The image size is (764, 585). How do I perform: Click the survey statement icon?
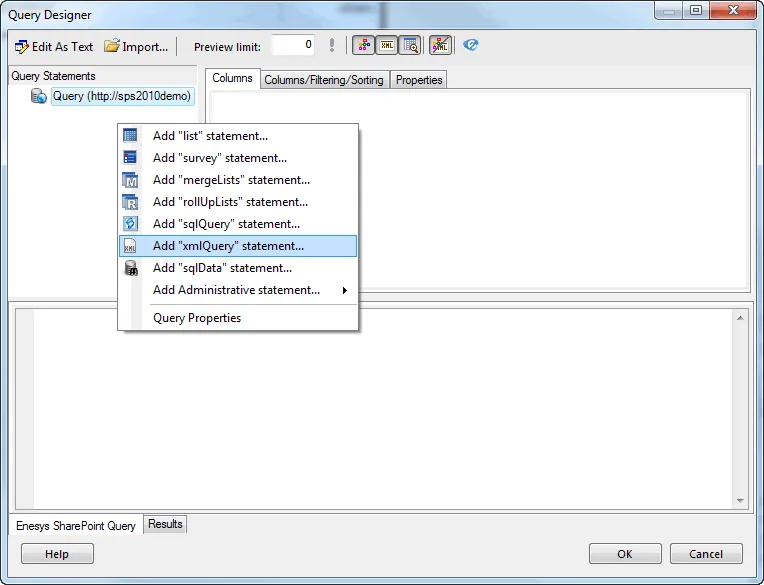[x=130, y=157]
